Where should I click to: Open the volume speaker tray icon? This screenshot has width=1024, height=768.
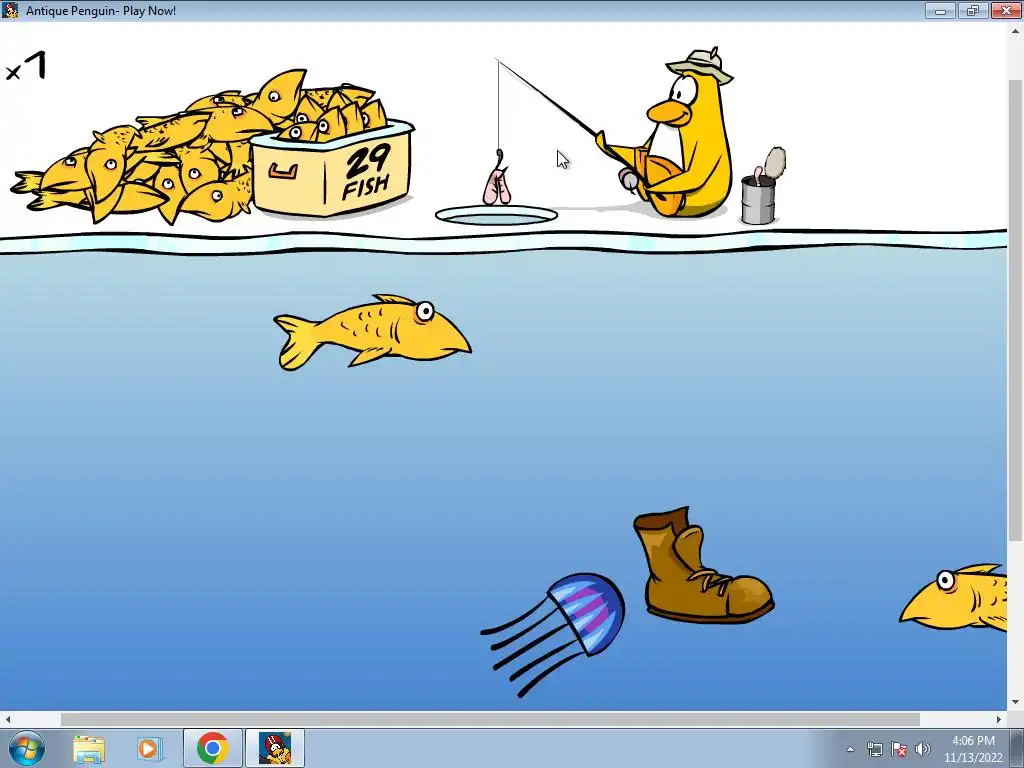coord(923,749)
